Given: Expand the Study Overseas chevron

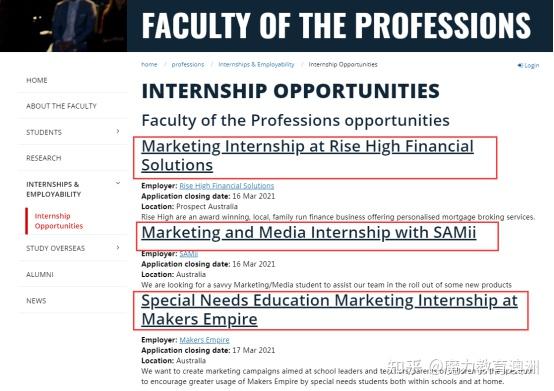Looking at the screenshot, I should point(118,248).
